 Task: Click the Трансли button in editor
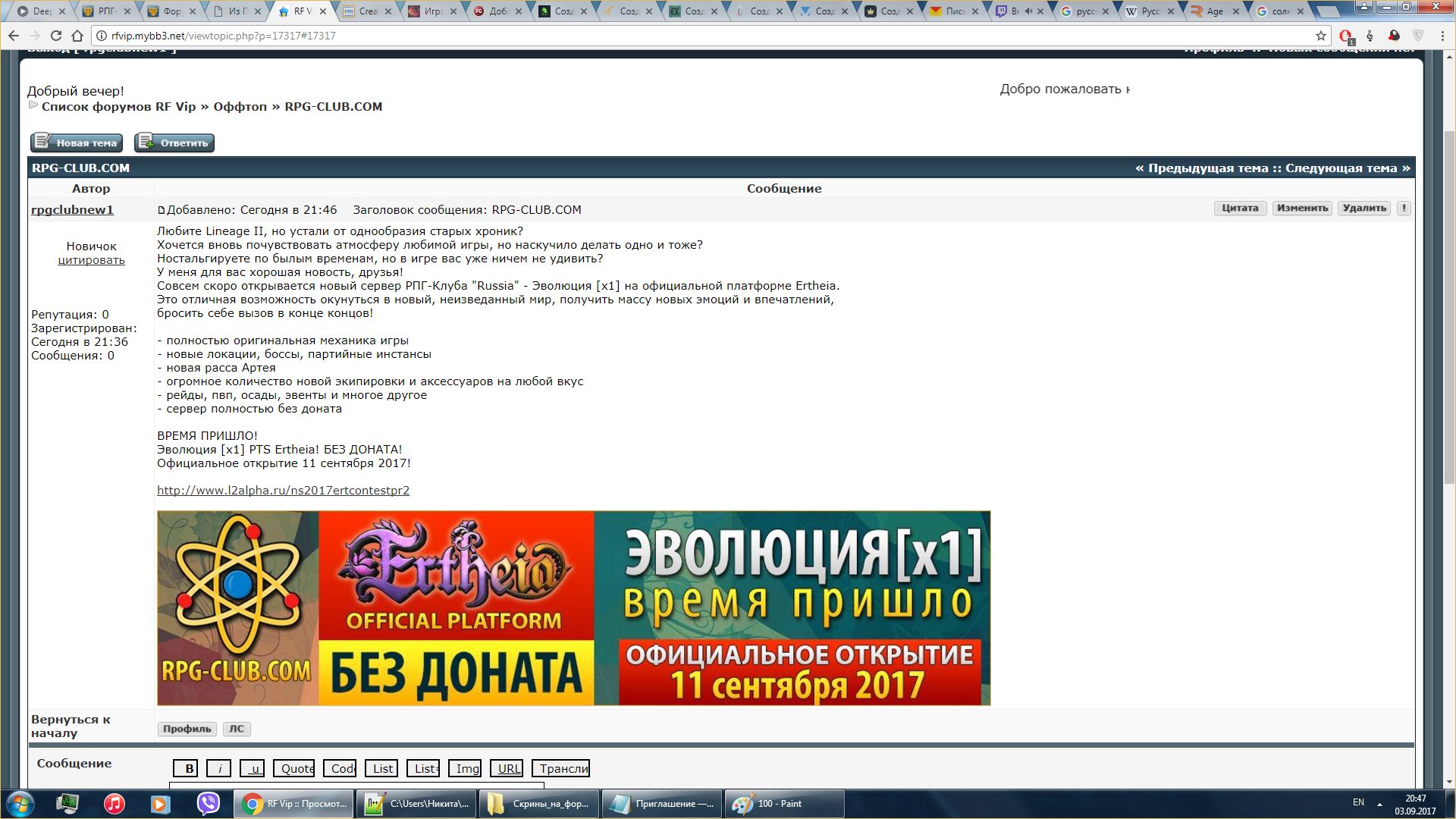pyautogui.click(x=560, y=768)
